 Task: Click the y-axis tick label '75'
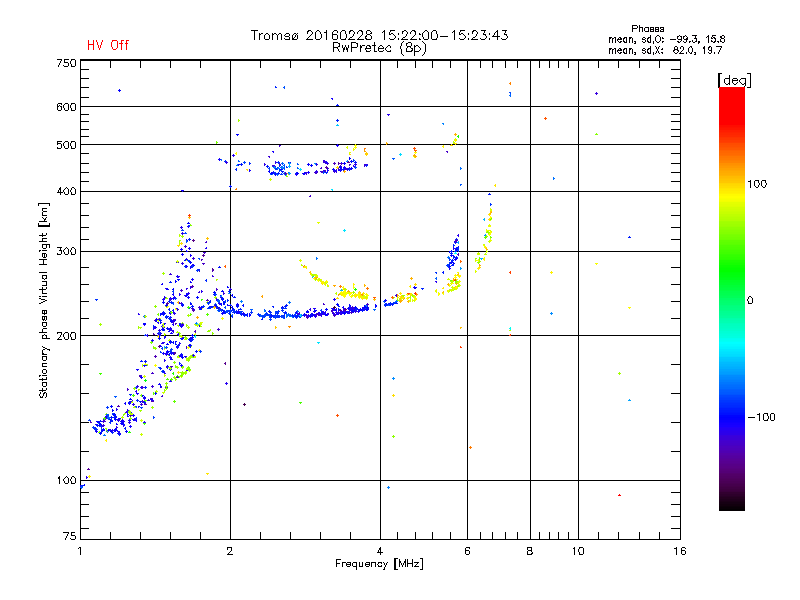(x=70, y=536)
